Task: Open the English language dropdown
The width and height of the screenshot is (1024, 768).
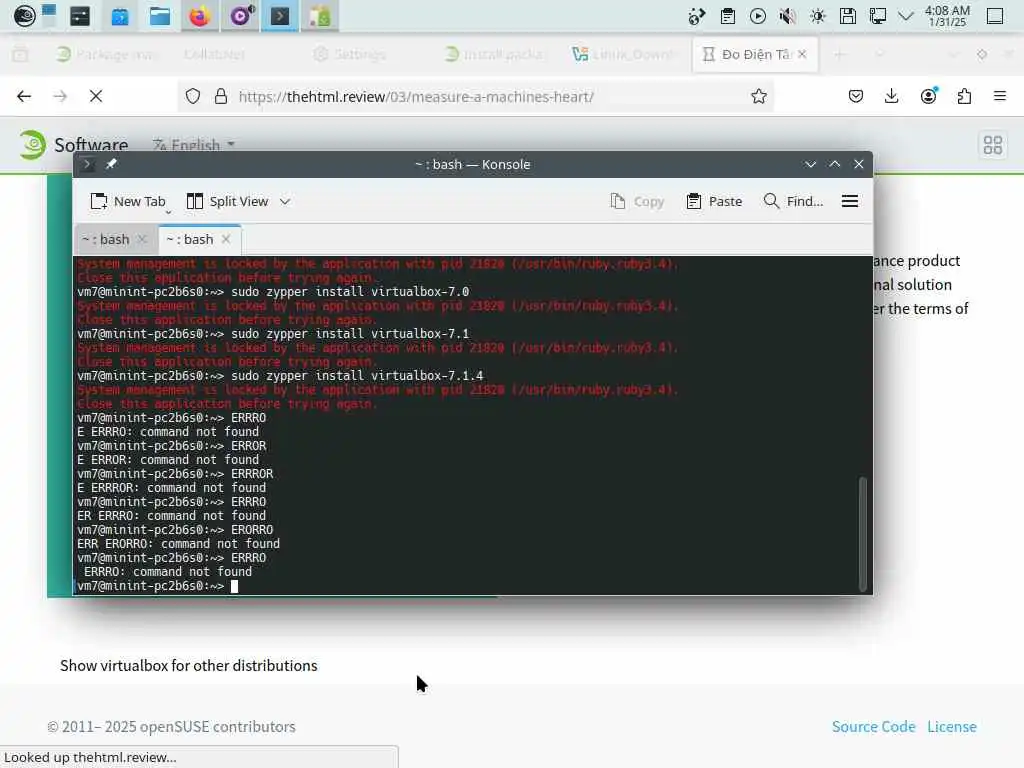Action: click(x=193, y=144)
